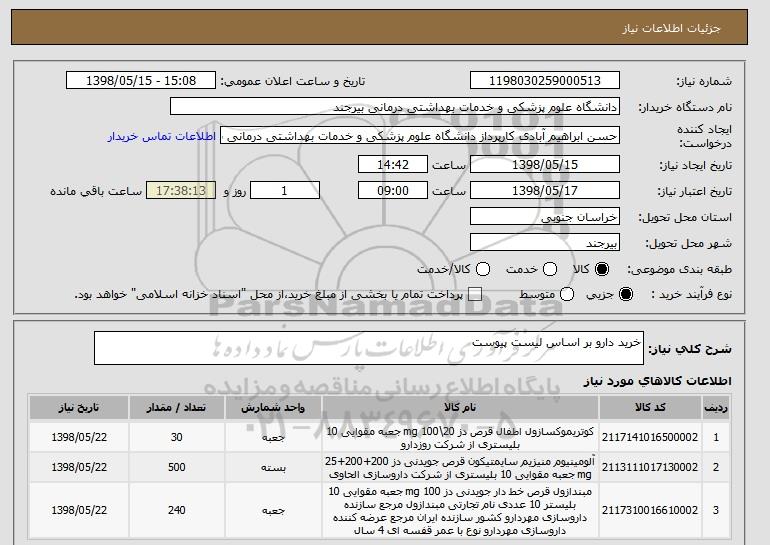Screen dimensions: 770x545
Task: Select the خدمت radio button
Action: [x=550, y=269]
